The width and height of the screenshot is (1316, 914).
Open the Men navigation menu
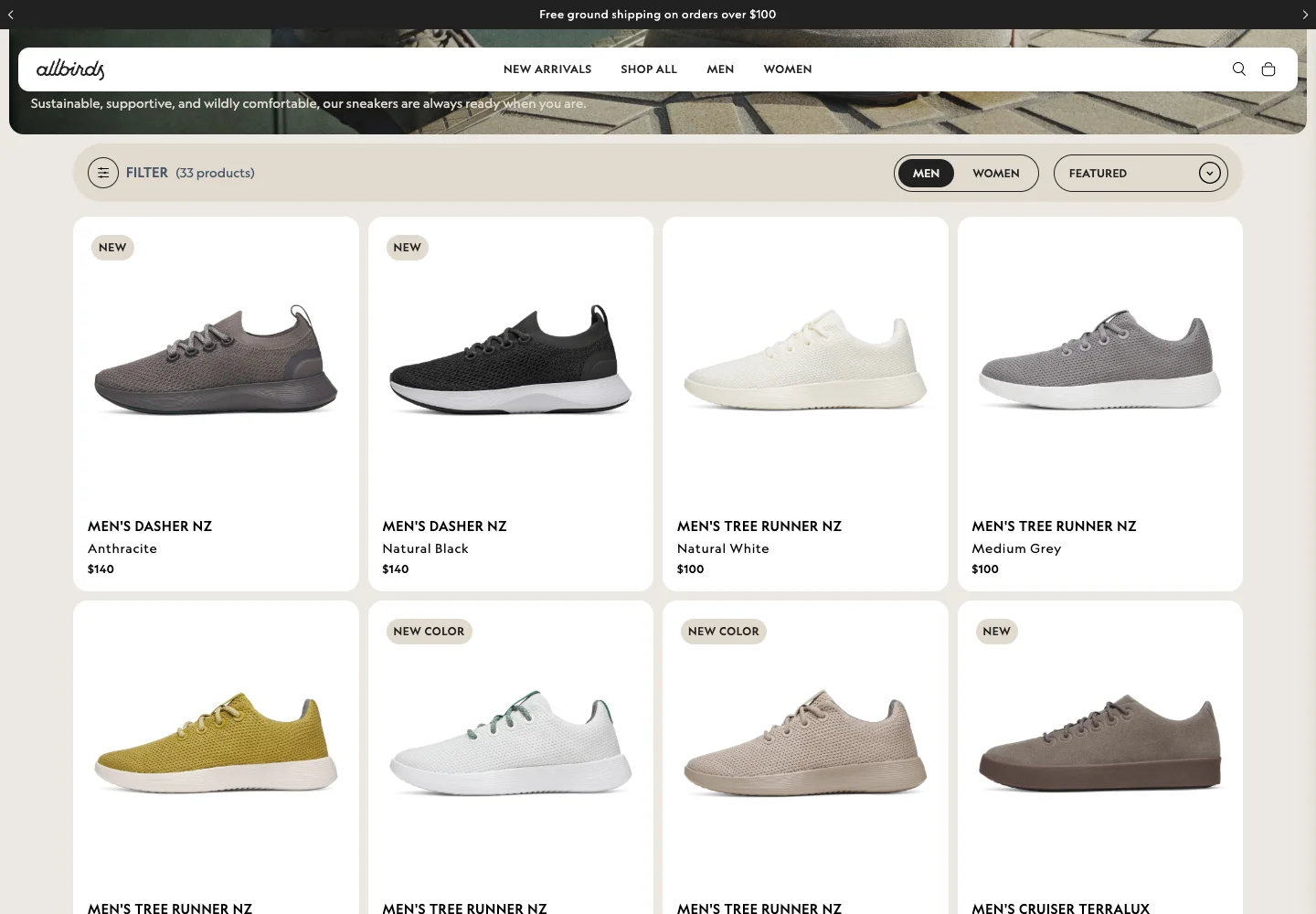pyautogui.click(x=720, y=69)
